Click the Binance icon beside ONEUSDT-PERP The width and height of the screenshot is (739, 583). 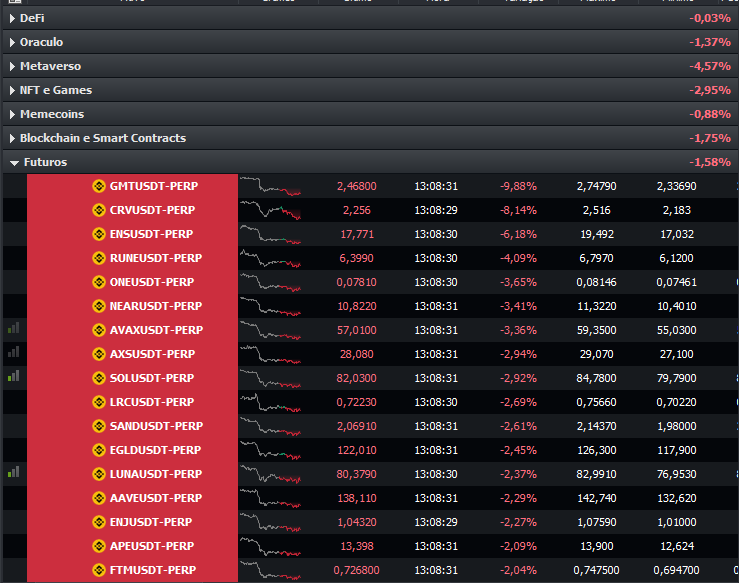point(99,282)
